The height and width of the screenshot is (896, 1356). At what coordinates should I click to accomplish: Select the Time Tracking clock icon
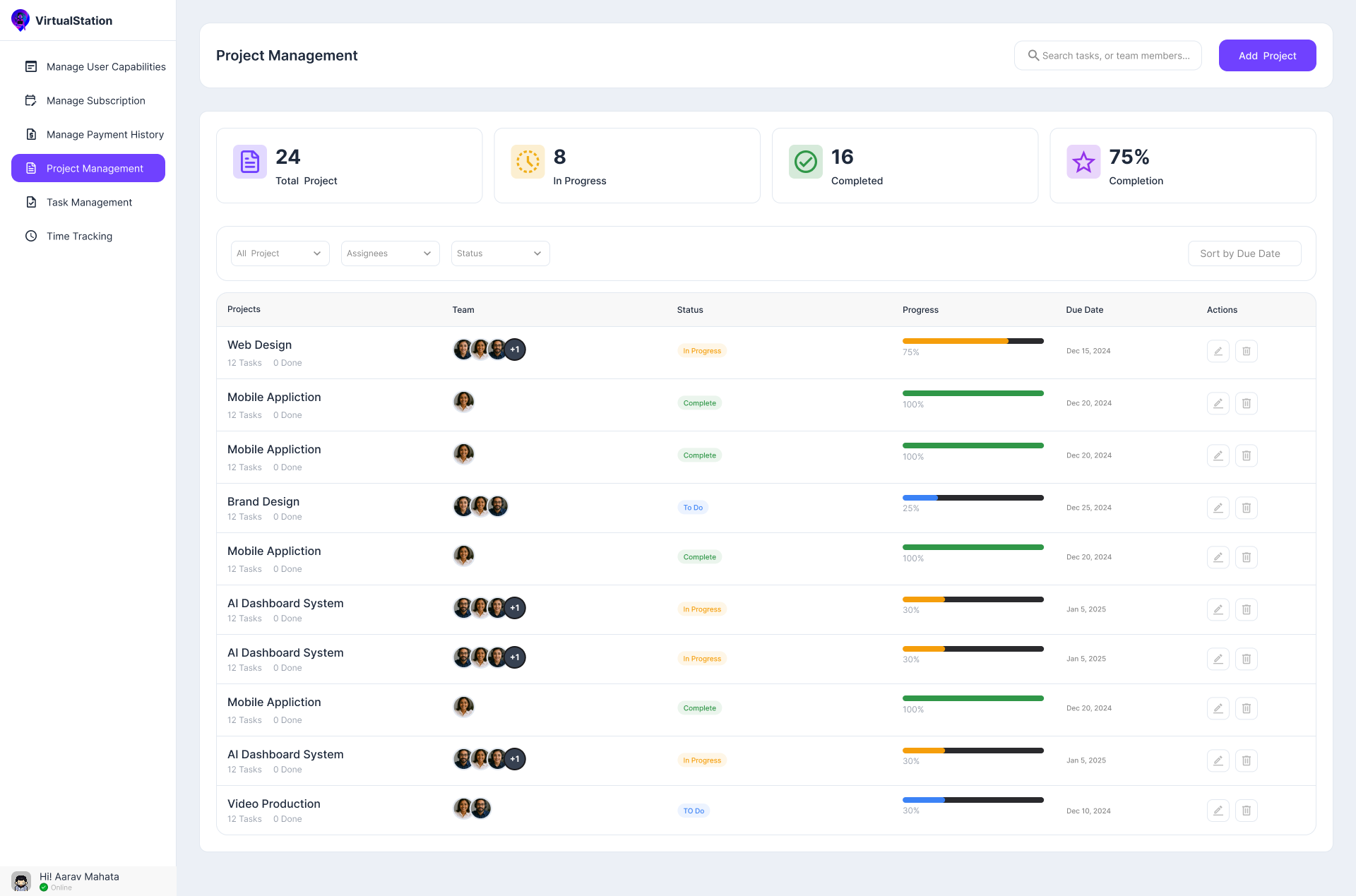pos(31,236)
